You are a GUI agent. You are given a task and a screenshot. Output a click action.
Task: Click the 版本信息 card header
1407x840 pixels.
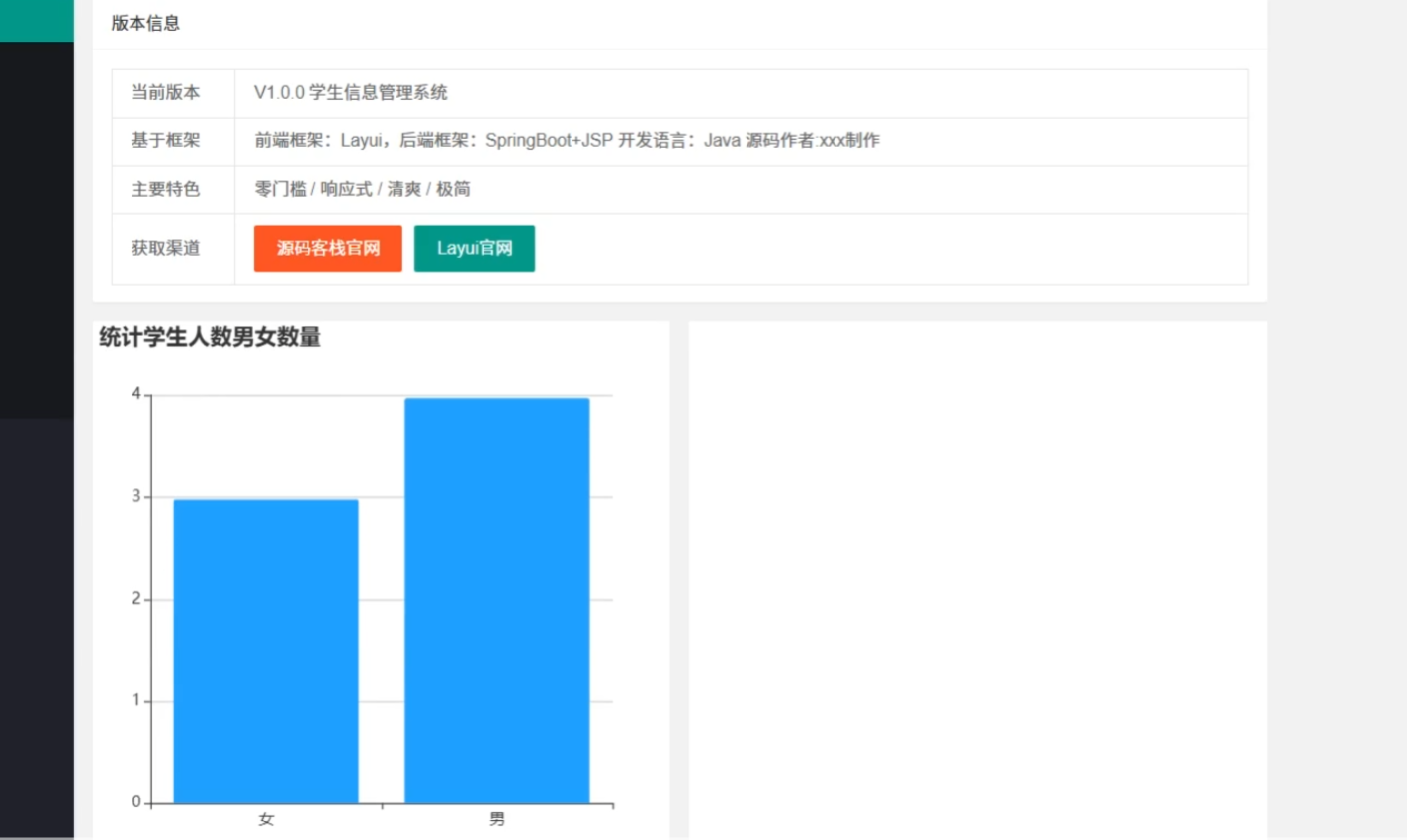145,23
